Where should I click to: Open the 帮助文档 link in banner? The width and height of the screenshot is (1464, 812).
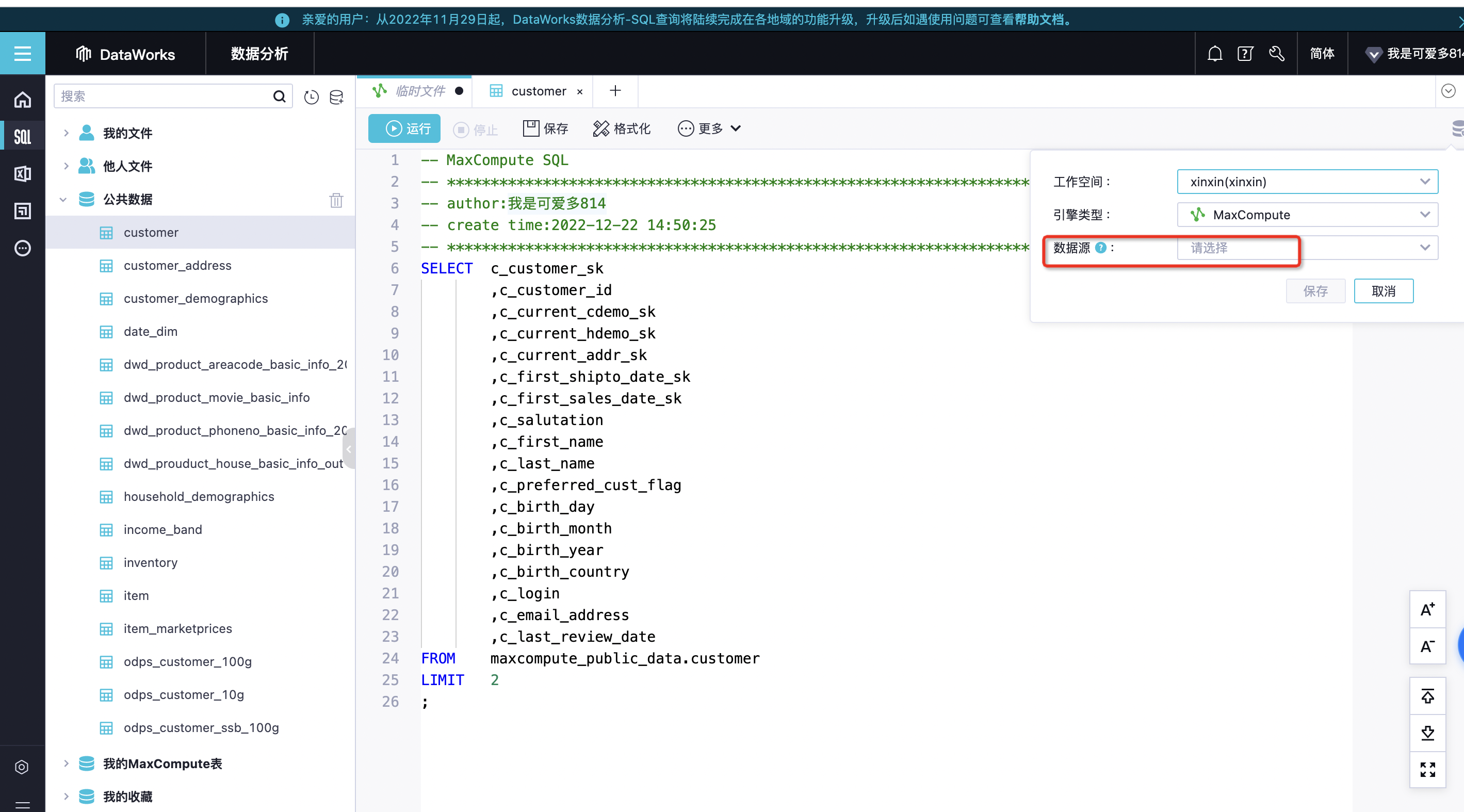pyautogui.click(x=1038, y=19)
